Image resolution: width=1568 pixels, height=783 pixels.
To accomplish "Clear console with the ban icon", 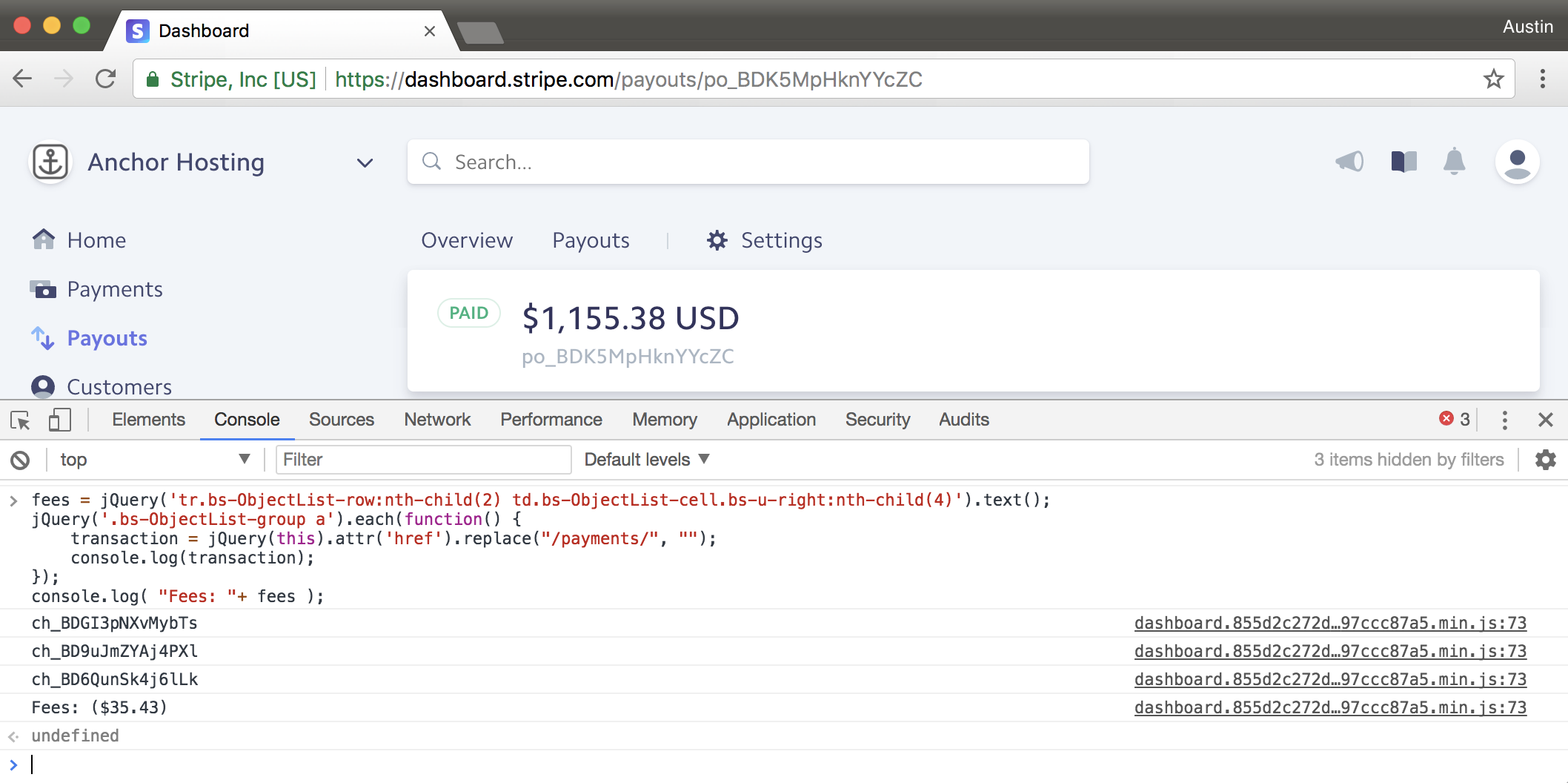I will point(20,460).
